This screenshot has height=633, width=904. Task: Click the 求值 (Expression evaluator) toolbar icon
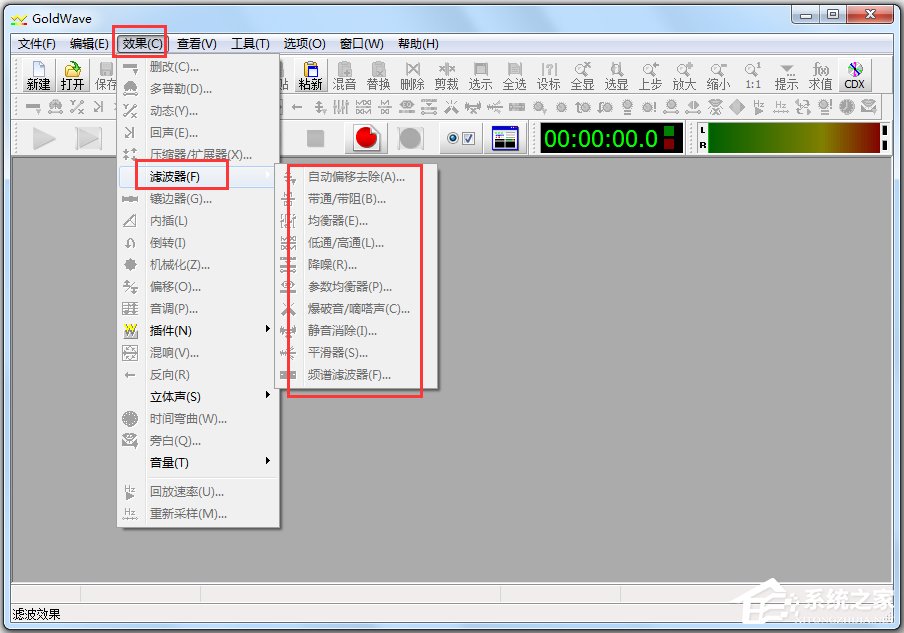(x=821, y=76)
